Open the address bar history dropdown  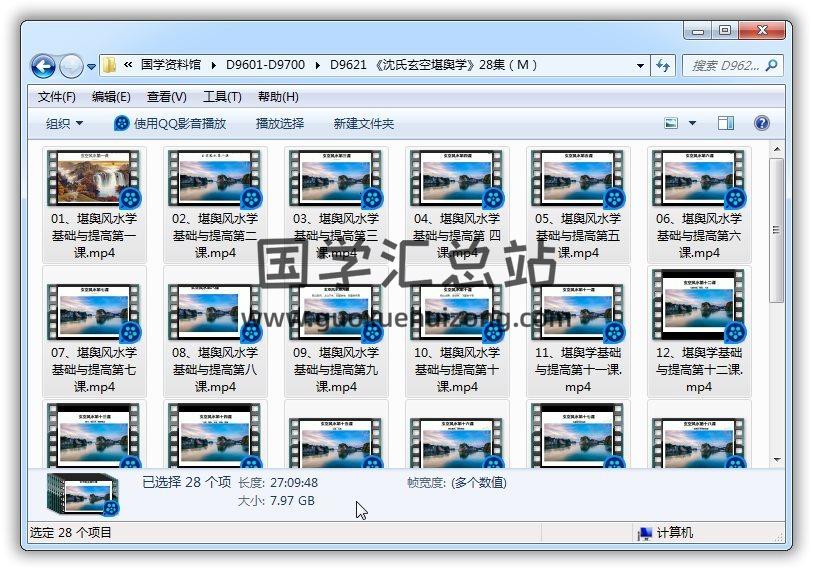(640, 65)
